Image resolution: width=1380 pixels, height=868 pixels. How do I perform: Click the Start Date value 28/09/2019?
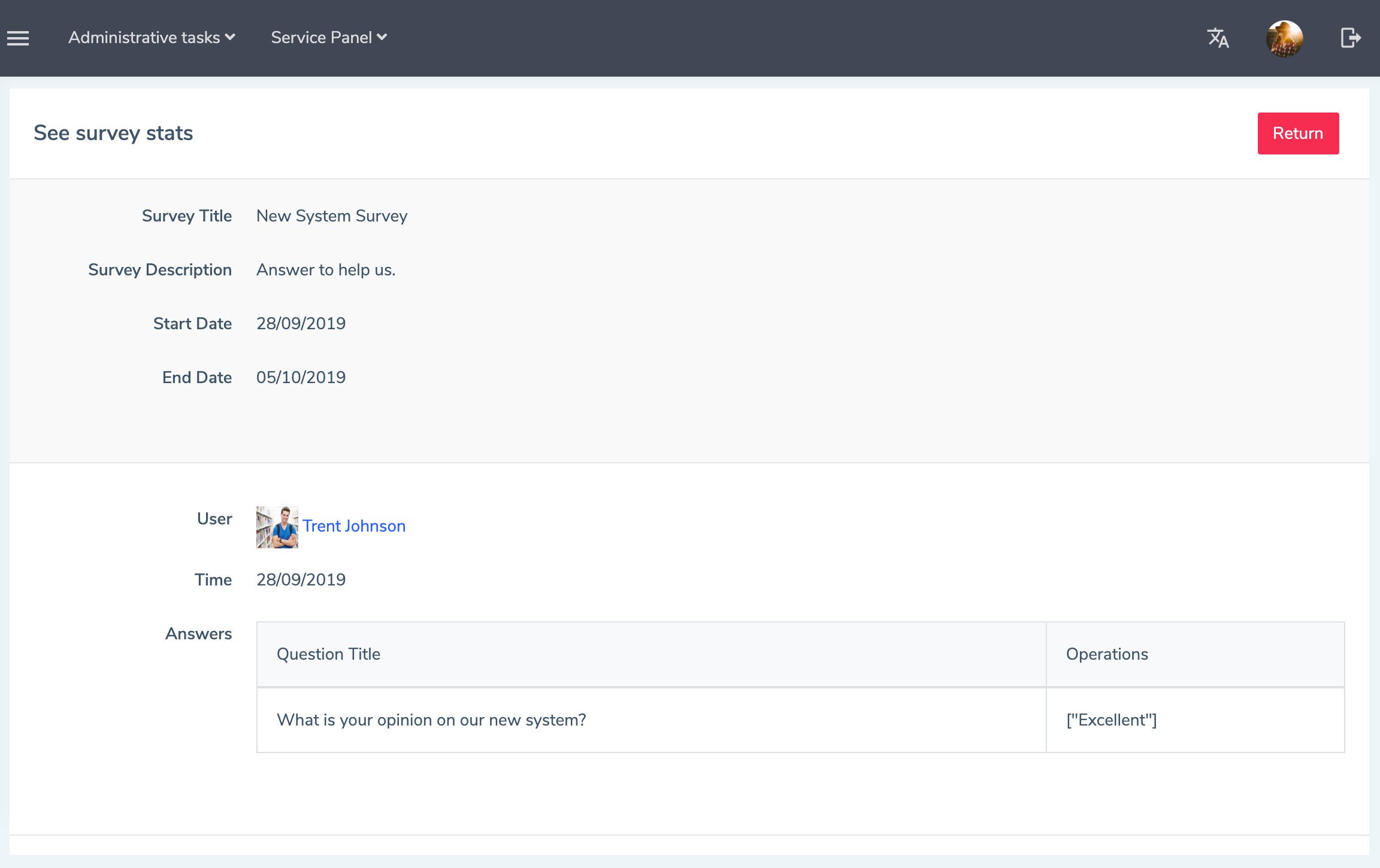coord(301,323)
